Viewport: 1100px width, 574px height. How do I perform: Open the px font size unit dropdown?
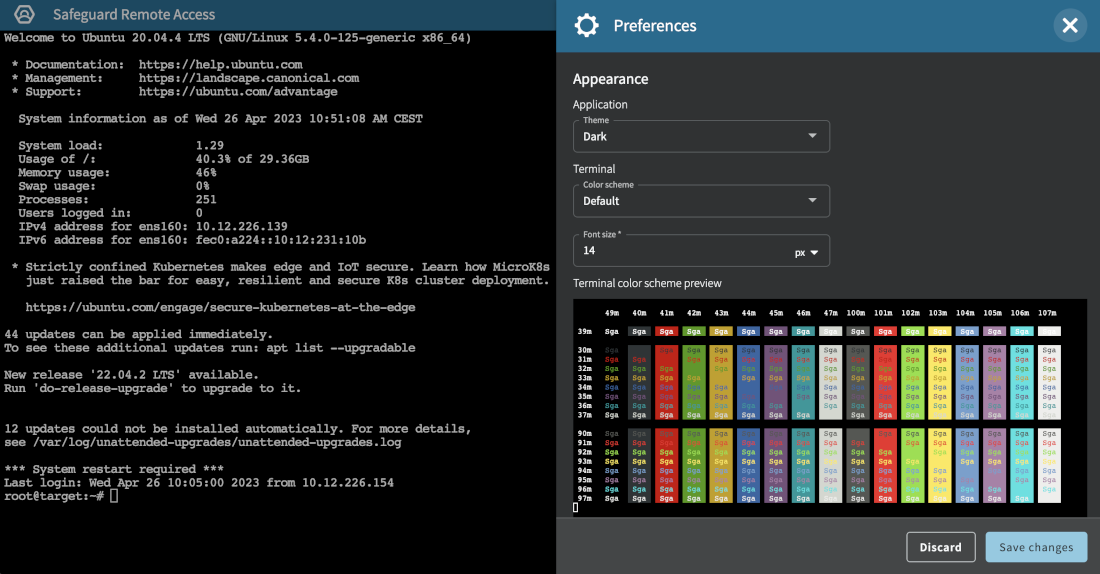click(x=807, y=253)
